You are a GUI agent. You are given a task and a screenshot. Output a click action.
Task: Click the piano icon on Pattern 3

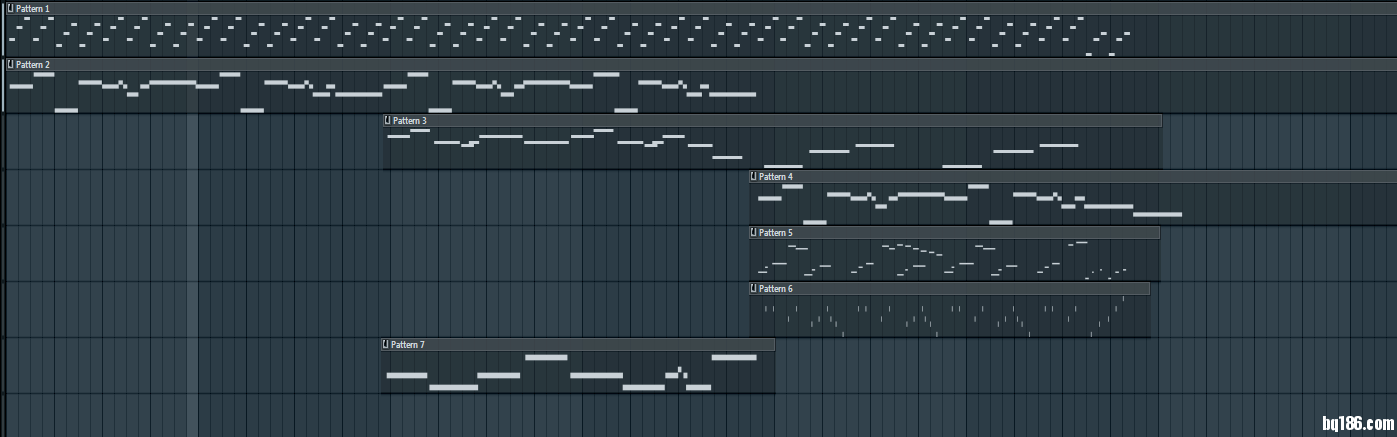coord(387,120)
